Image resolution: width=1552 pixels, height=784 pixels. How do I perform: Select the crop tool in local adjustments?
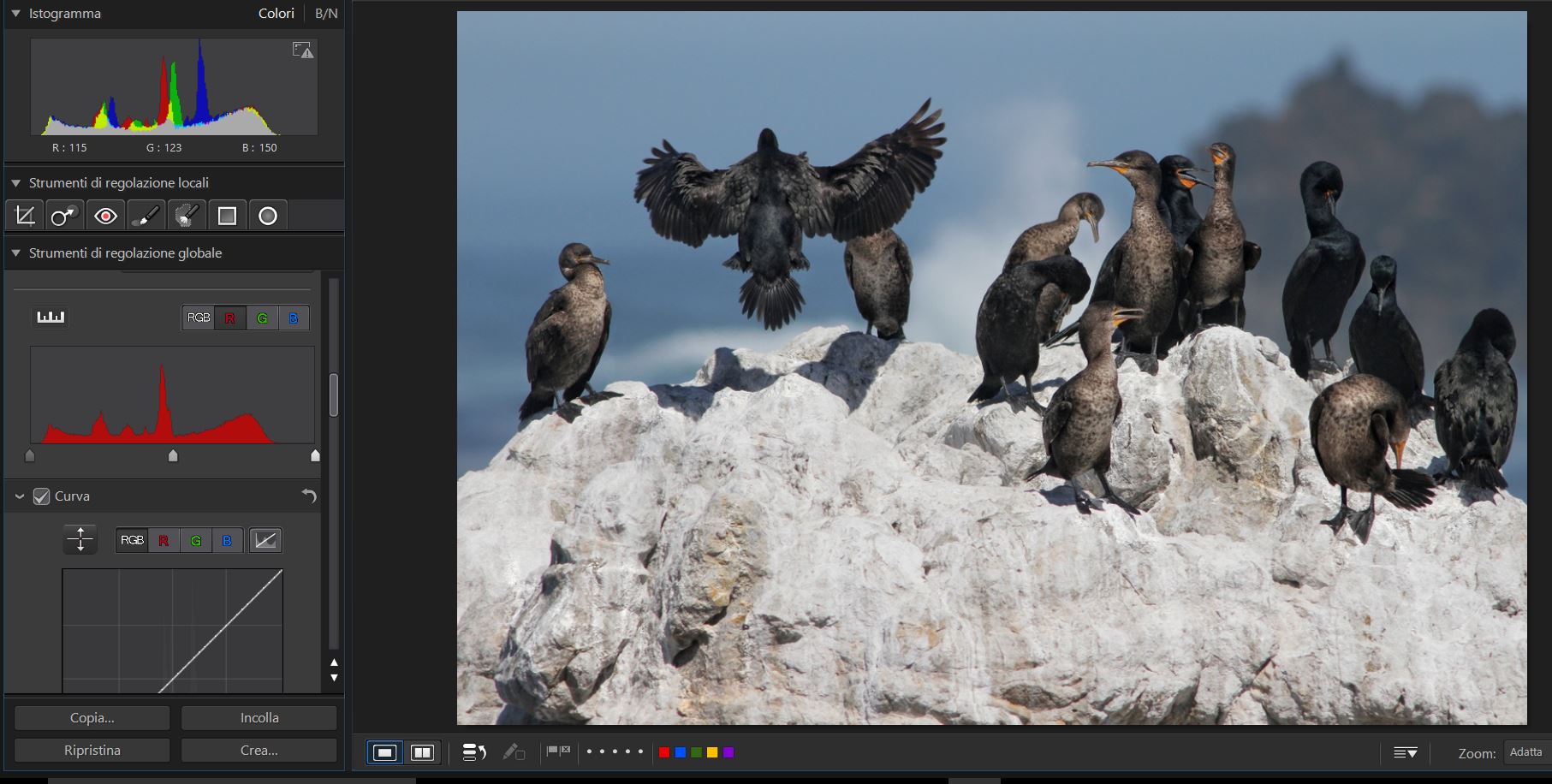(25, 216)
